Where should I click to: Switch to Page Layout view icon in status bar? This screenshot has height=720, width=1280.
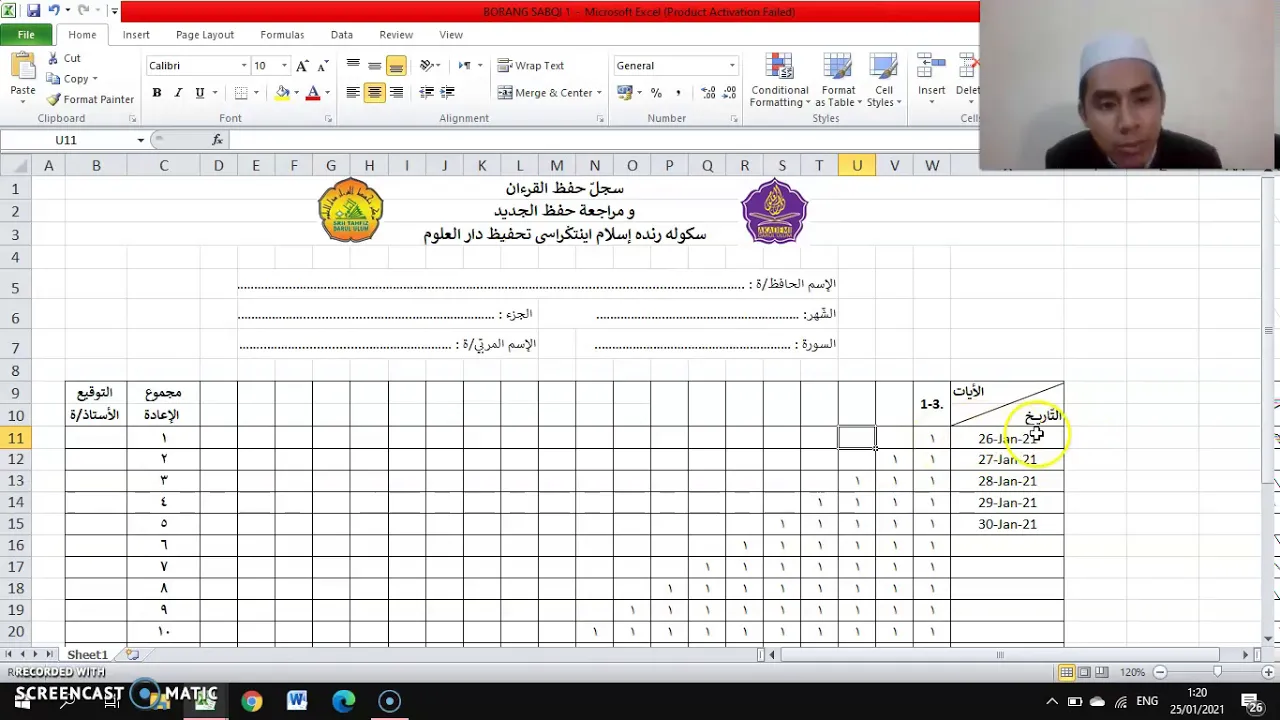click(x=1085, y=672)
